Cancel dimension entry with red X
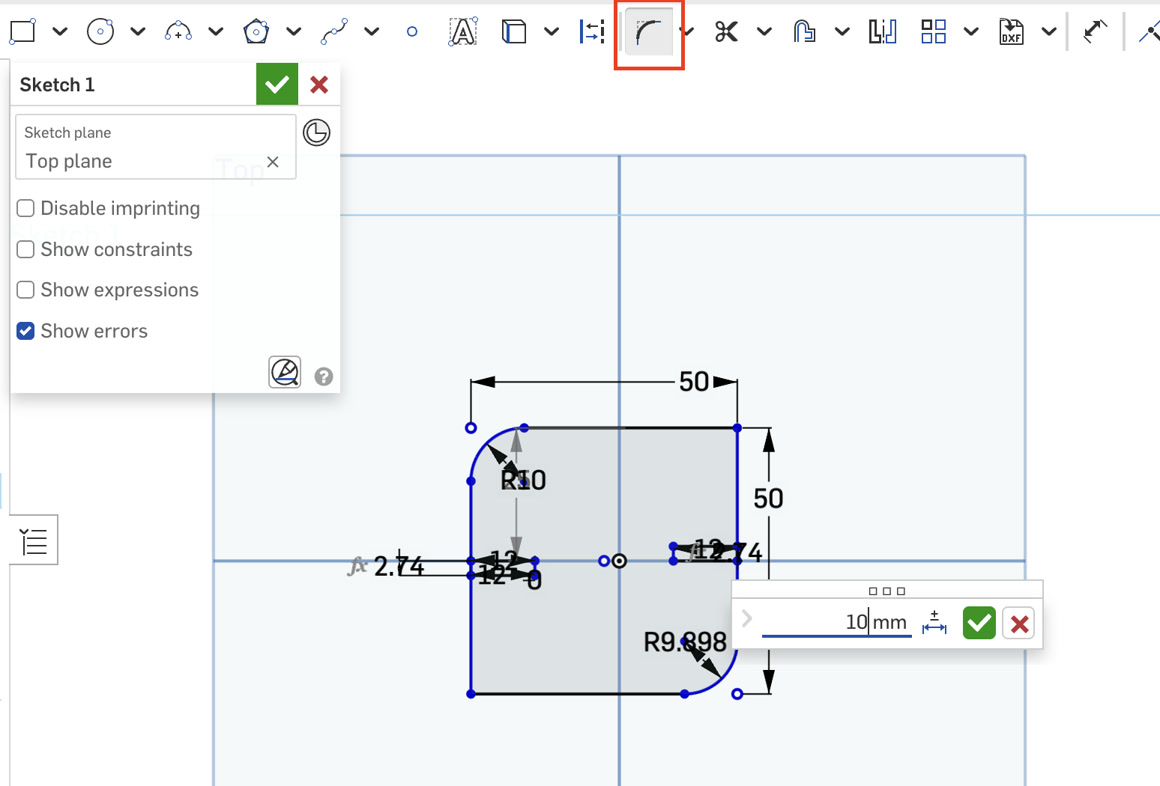Screen dimensions: 1160x786 1019,624
